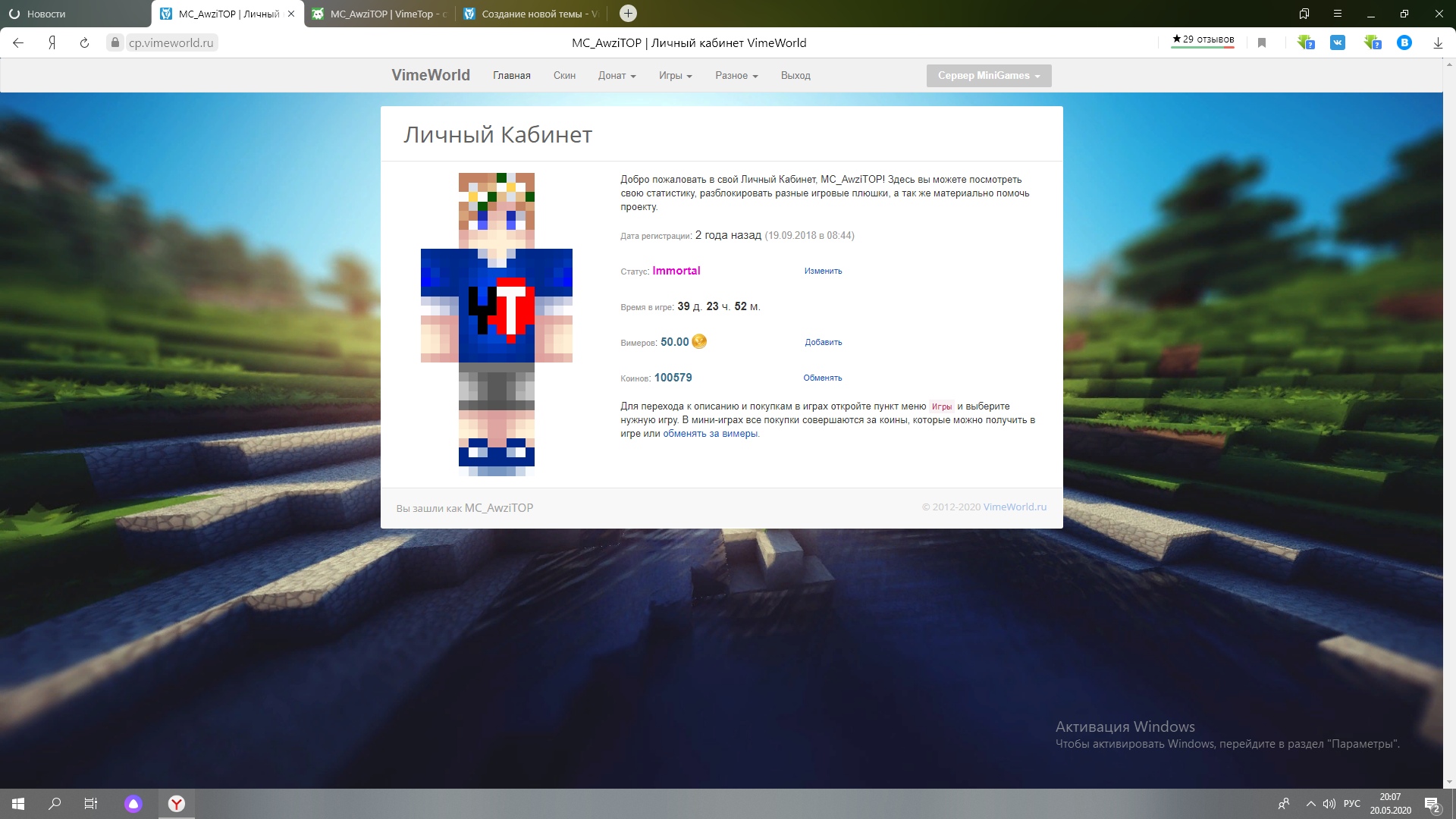1456x819 pixels.
Task: Click the Добавить vimers link
Action: pyautogui.click(x=824, y=343)
